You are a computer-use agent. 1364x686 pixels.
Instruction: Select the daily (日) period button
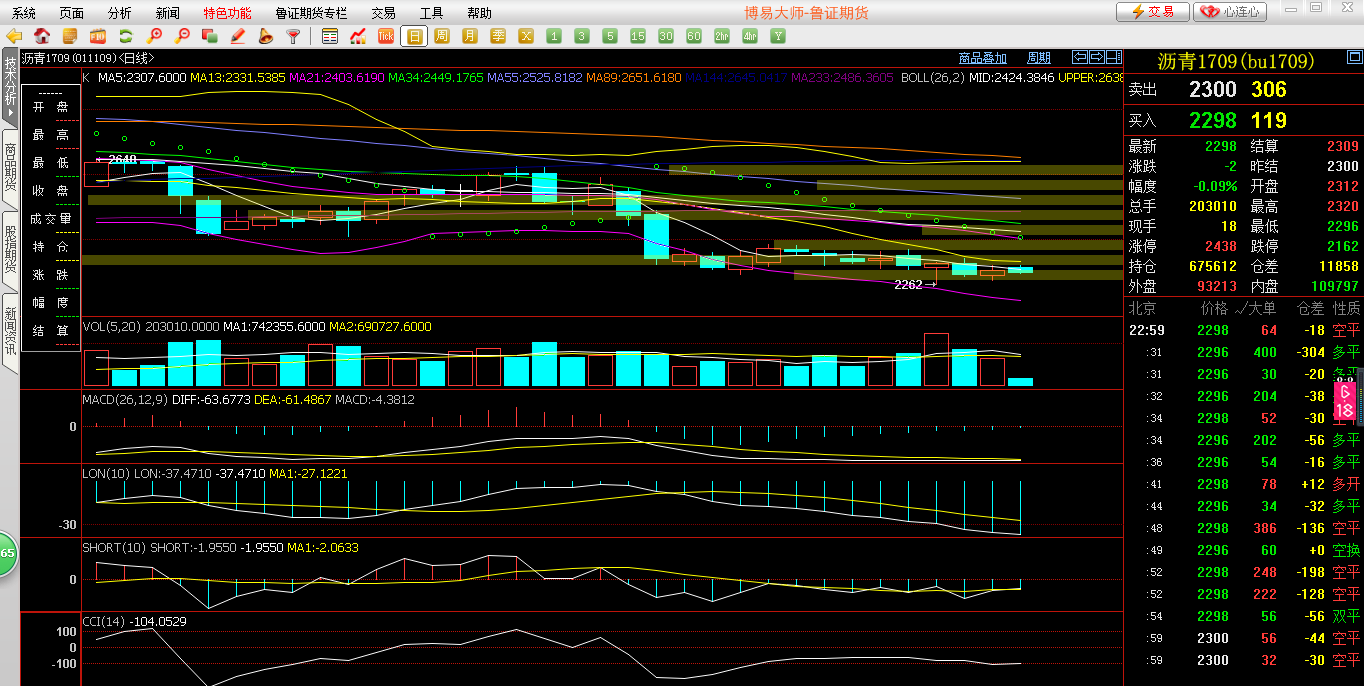point(414,36)
